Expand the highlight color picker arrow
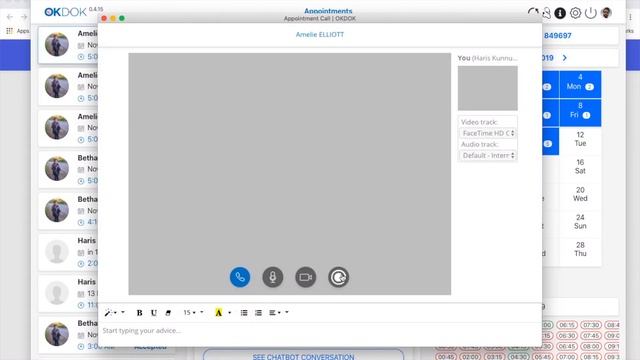The image size is (640, 360). pyautogui.click(x=229, y=313)
